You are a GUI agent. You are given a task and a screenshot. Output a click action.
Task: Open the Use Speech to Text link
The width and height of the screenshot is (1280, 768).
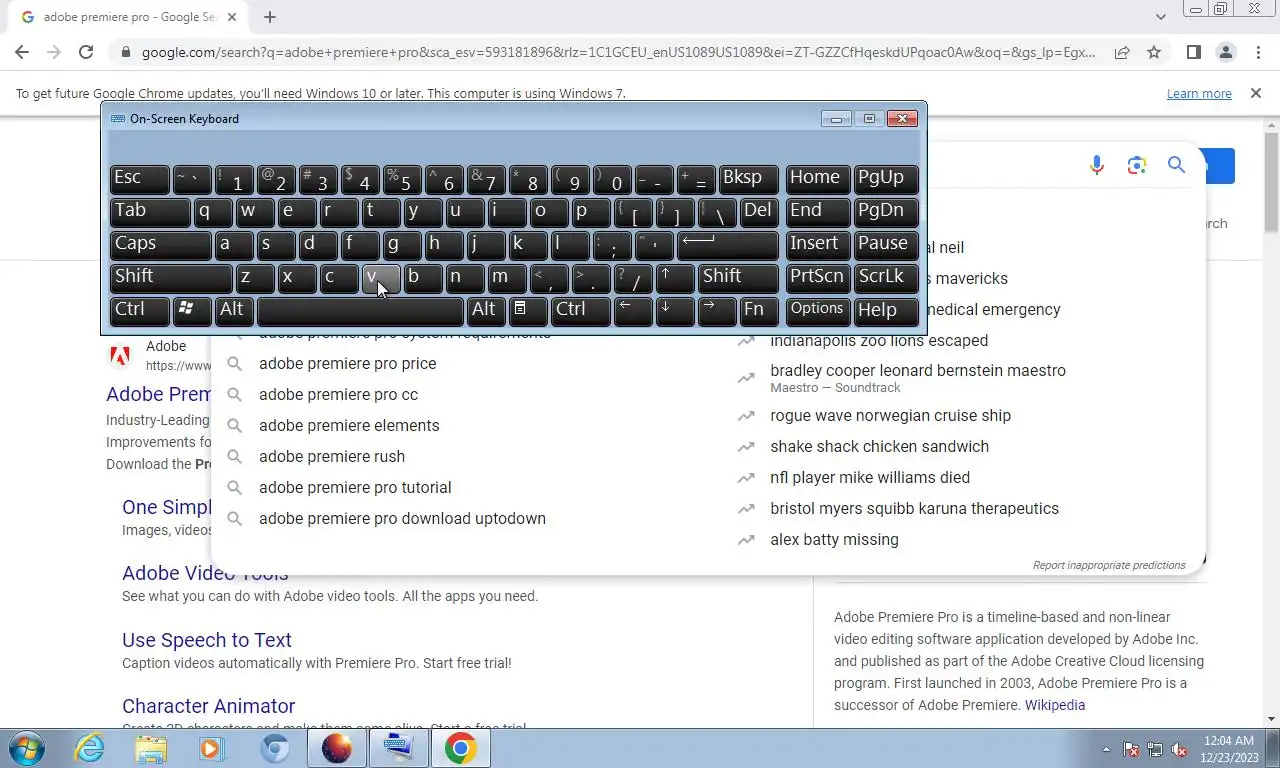coord(207,640)
